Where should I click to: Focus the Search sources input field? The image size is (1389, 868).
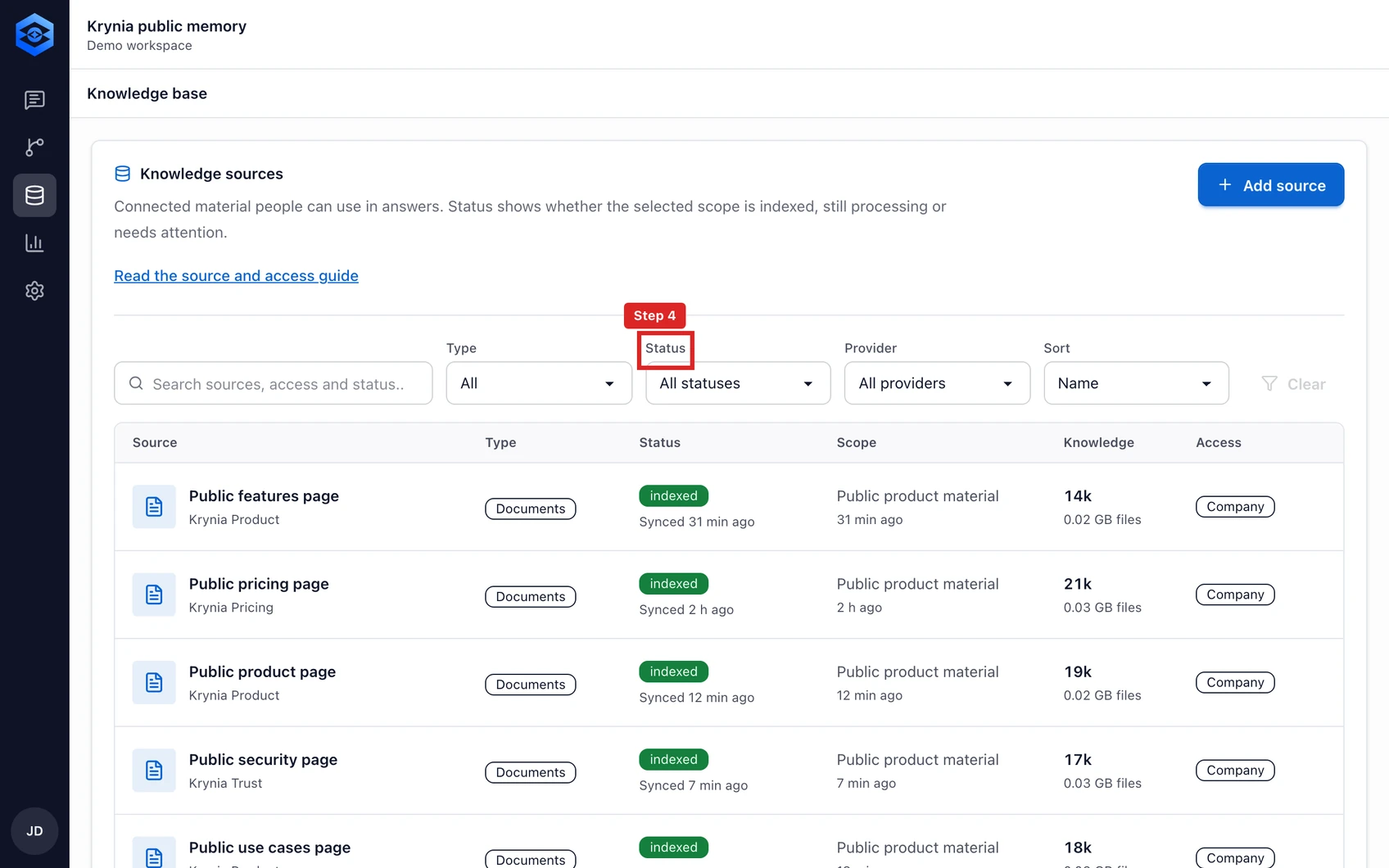click(x=274, y=383)
